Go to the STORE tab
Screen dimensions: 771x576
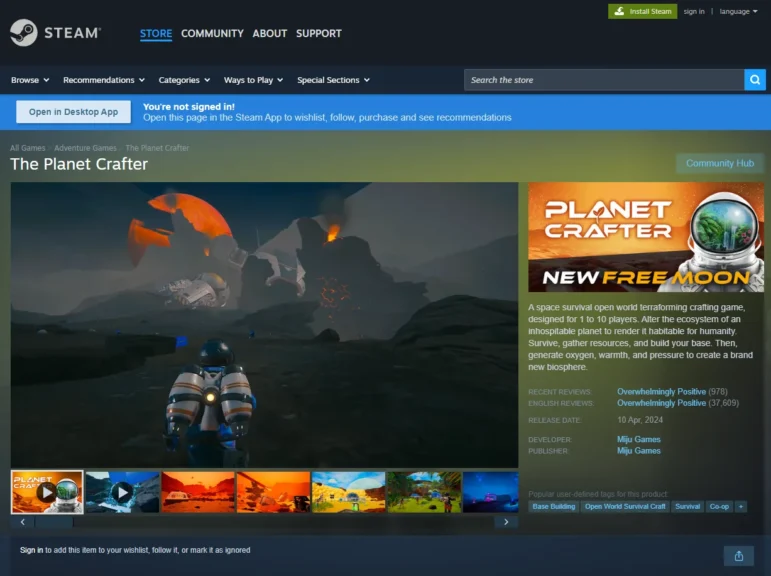156,33
